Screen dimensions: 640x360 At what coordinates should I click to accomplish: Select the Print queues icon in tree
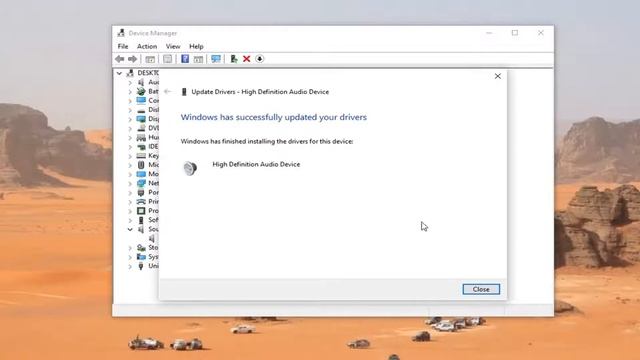pos(141,202)
